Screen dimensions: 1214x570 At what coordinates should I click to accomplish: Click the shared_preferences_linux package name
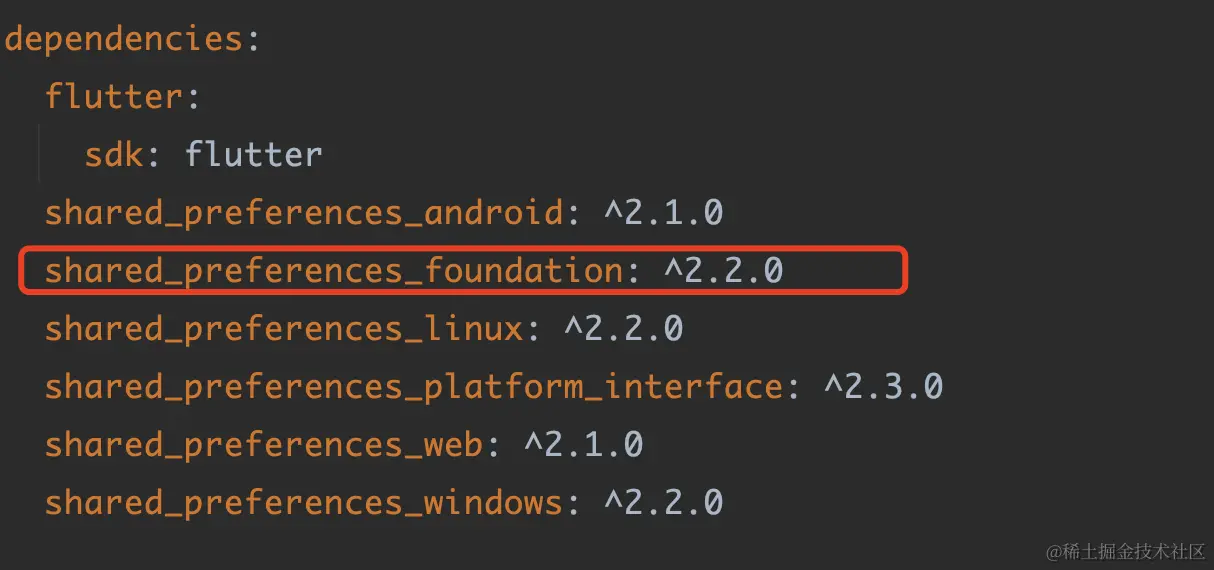tap(284, 330)
